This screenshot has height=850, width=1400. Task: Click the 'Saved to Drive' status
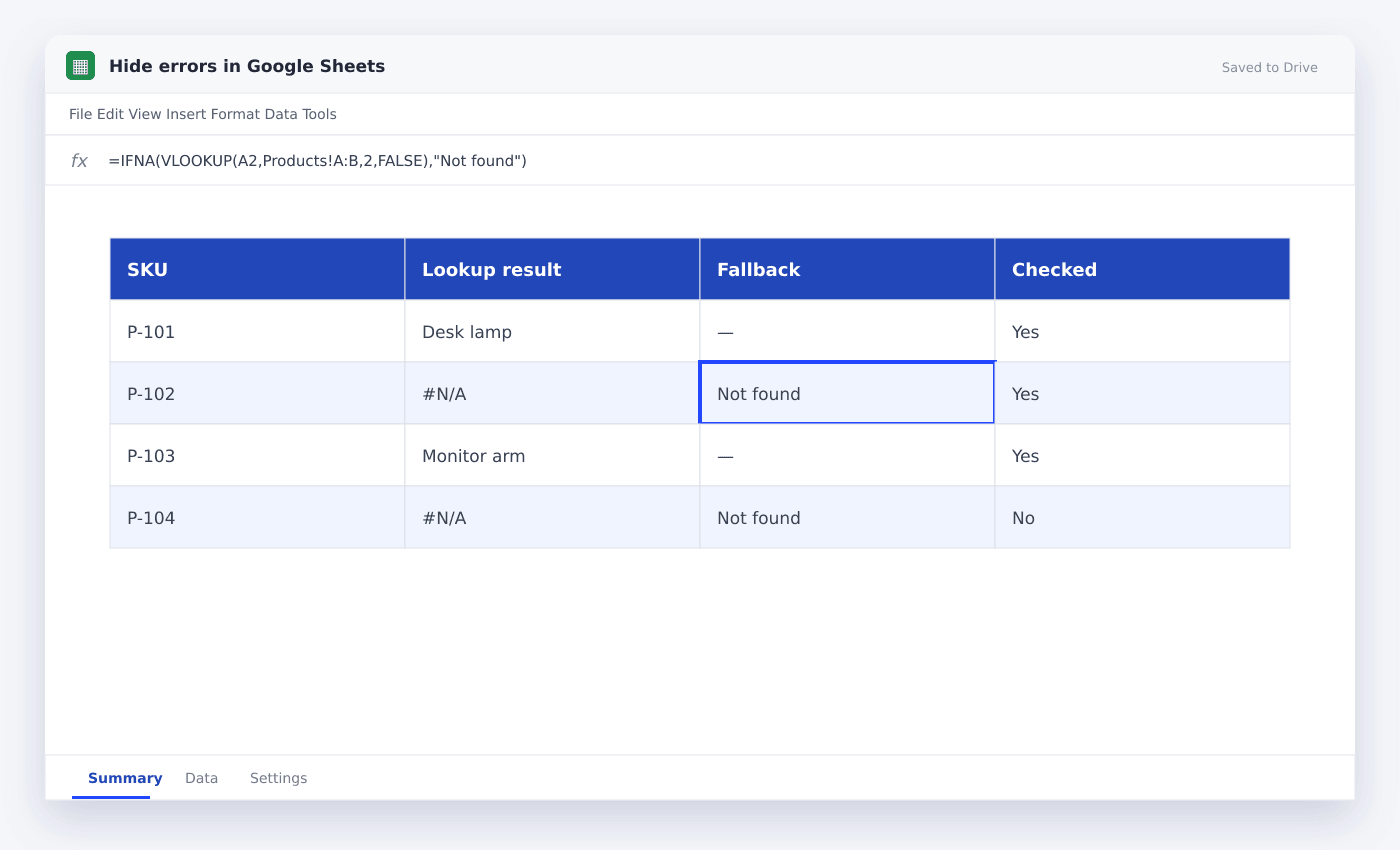1269,68
